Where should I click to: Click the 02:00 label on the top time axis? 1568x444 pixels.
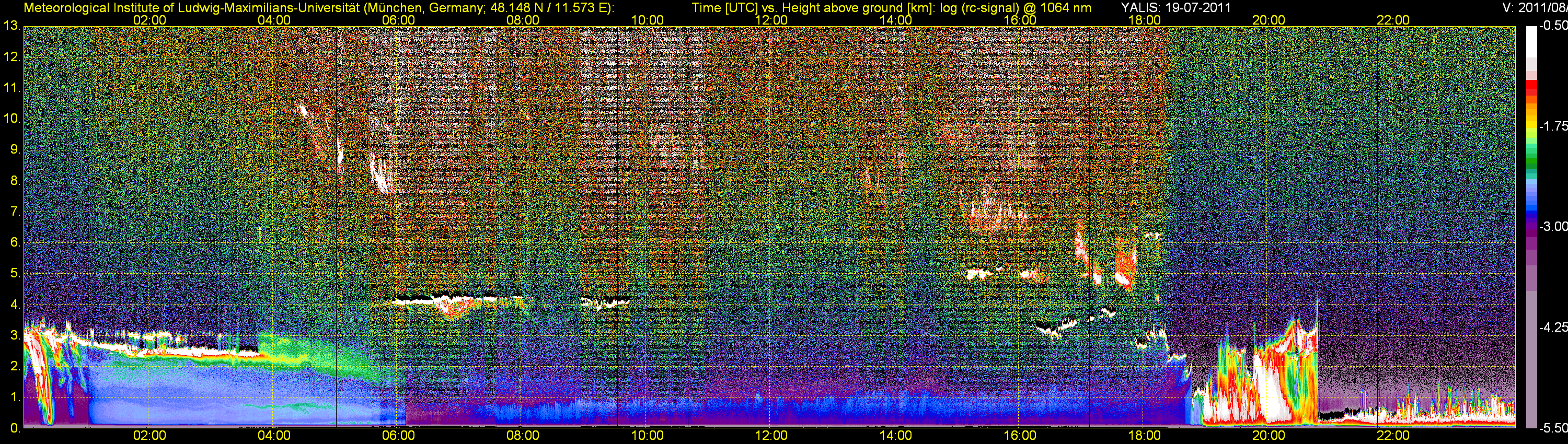pos(149,20)
